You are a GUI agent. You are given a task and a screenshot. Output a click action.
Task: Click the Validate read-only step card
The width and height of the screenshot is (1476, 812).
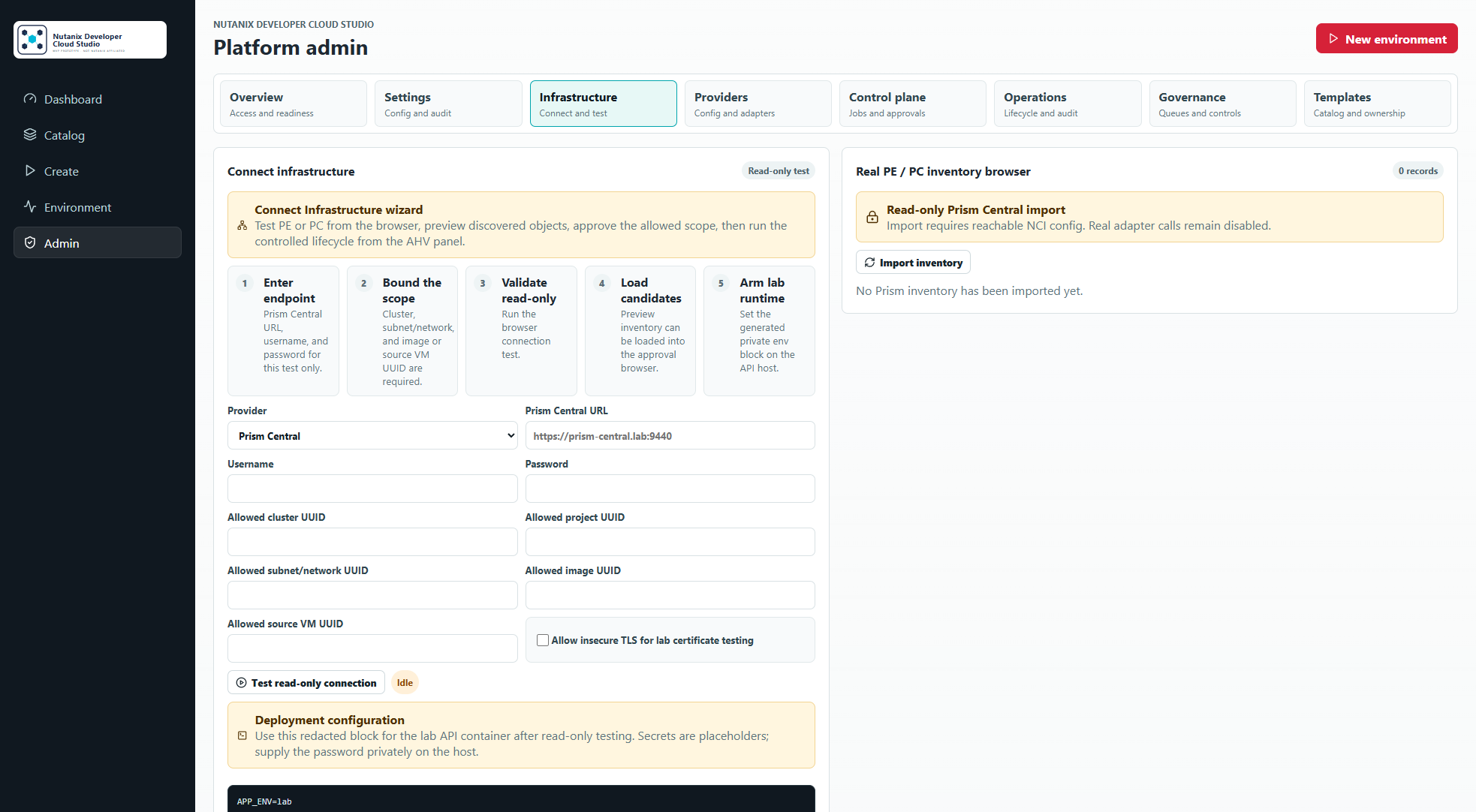tap(521, 331)
